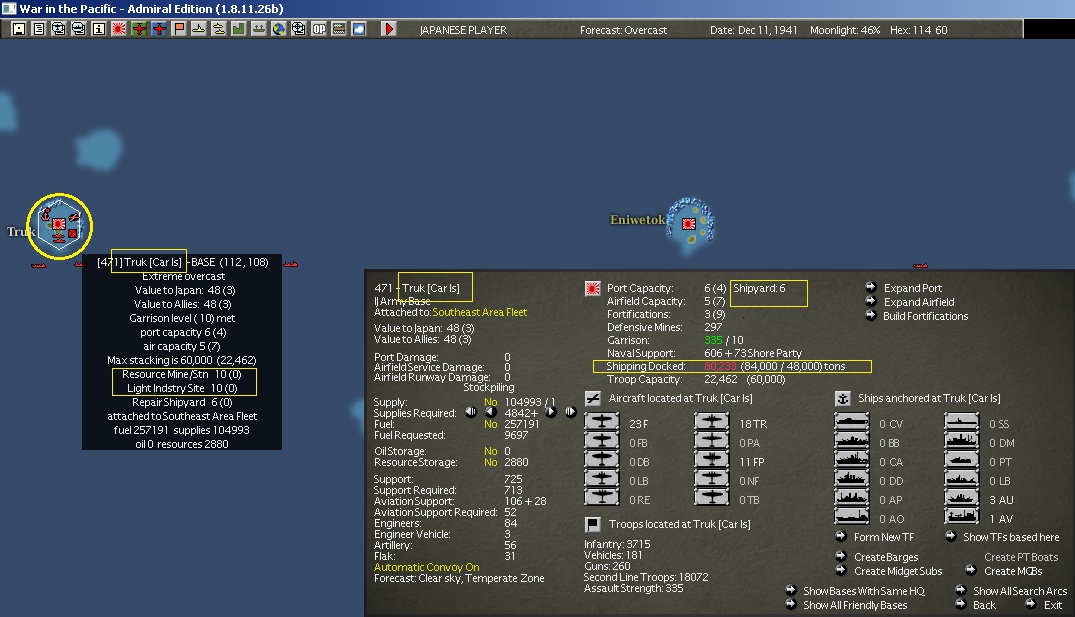Click the 'Forecast: Overcast' status text
Image resolution: width=1075 pixels, height=617 pixels.
pos(623,30)
